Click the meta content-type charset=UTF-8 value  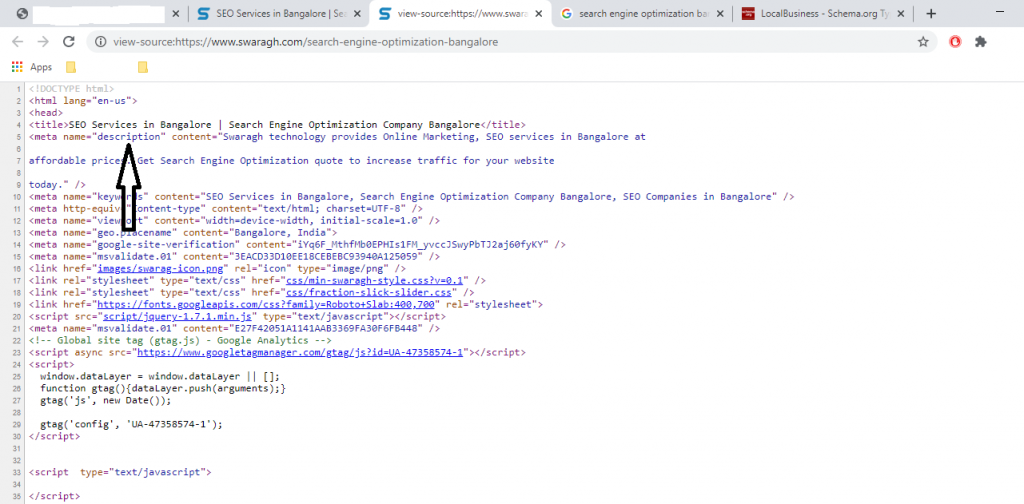click(x=319, y=208)
